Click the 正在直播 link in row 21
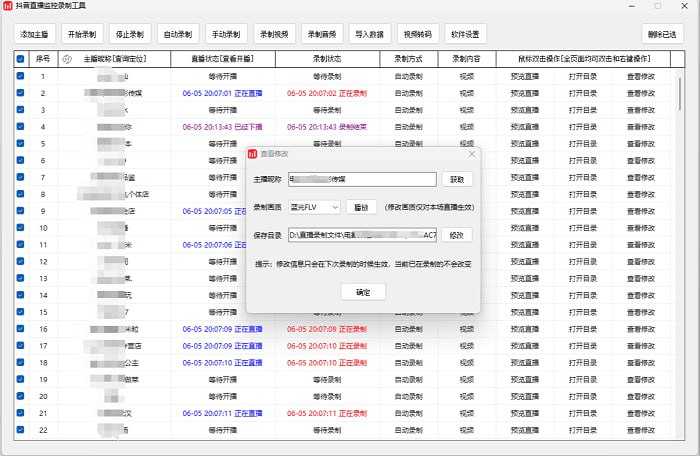The image size is (700, 456). [248, 413]
